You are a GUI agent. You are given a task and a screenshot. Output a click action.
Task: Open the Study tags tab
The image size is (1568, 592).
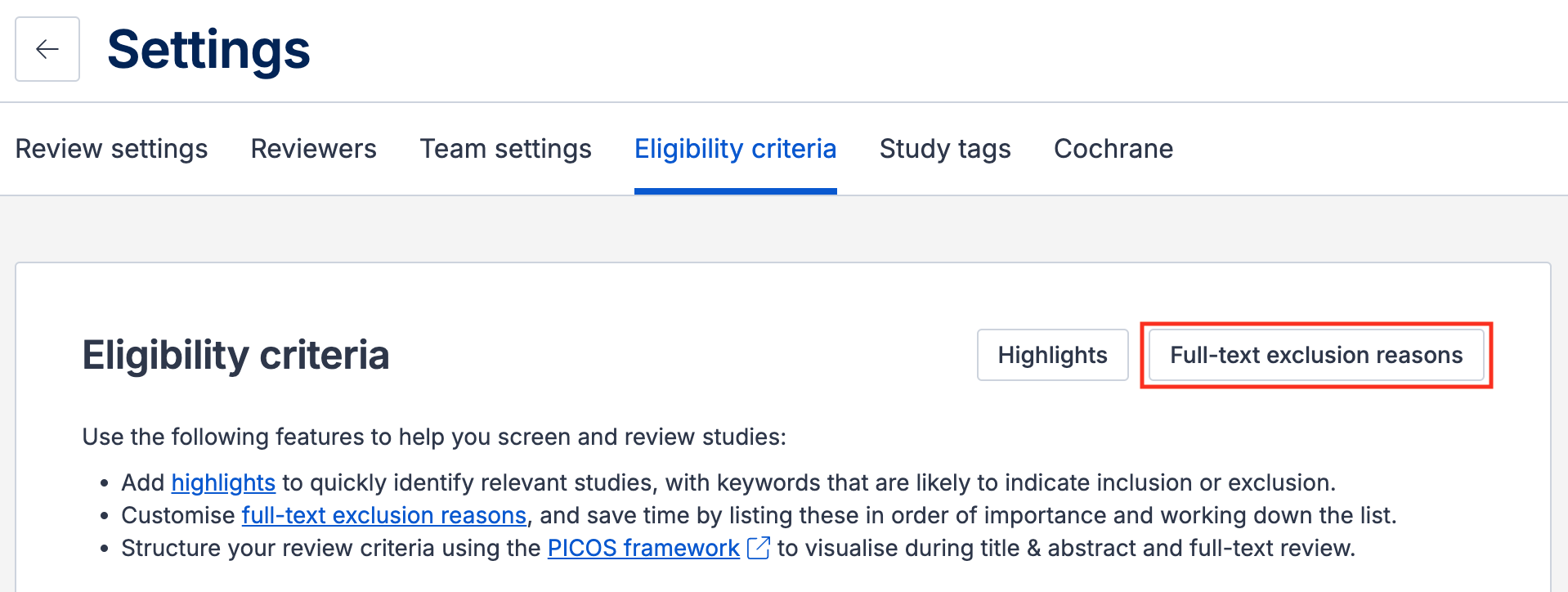click(945, 149)
